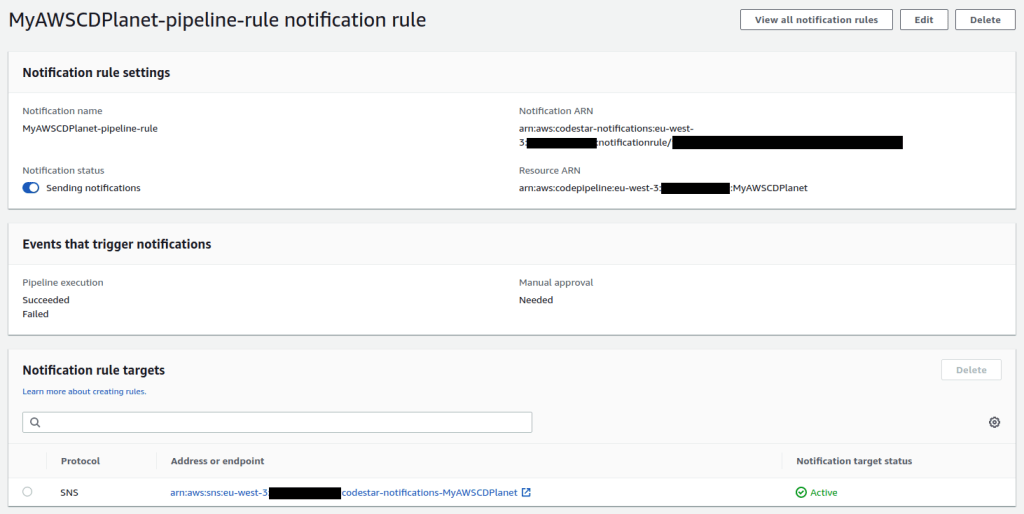Click external link icon beside SNS ARN
1024x514 pixels.
526,492
